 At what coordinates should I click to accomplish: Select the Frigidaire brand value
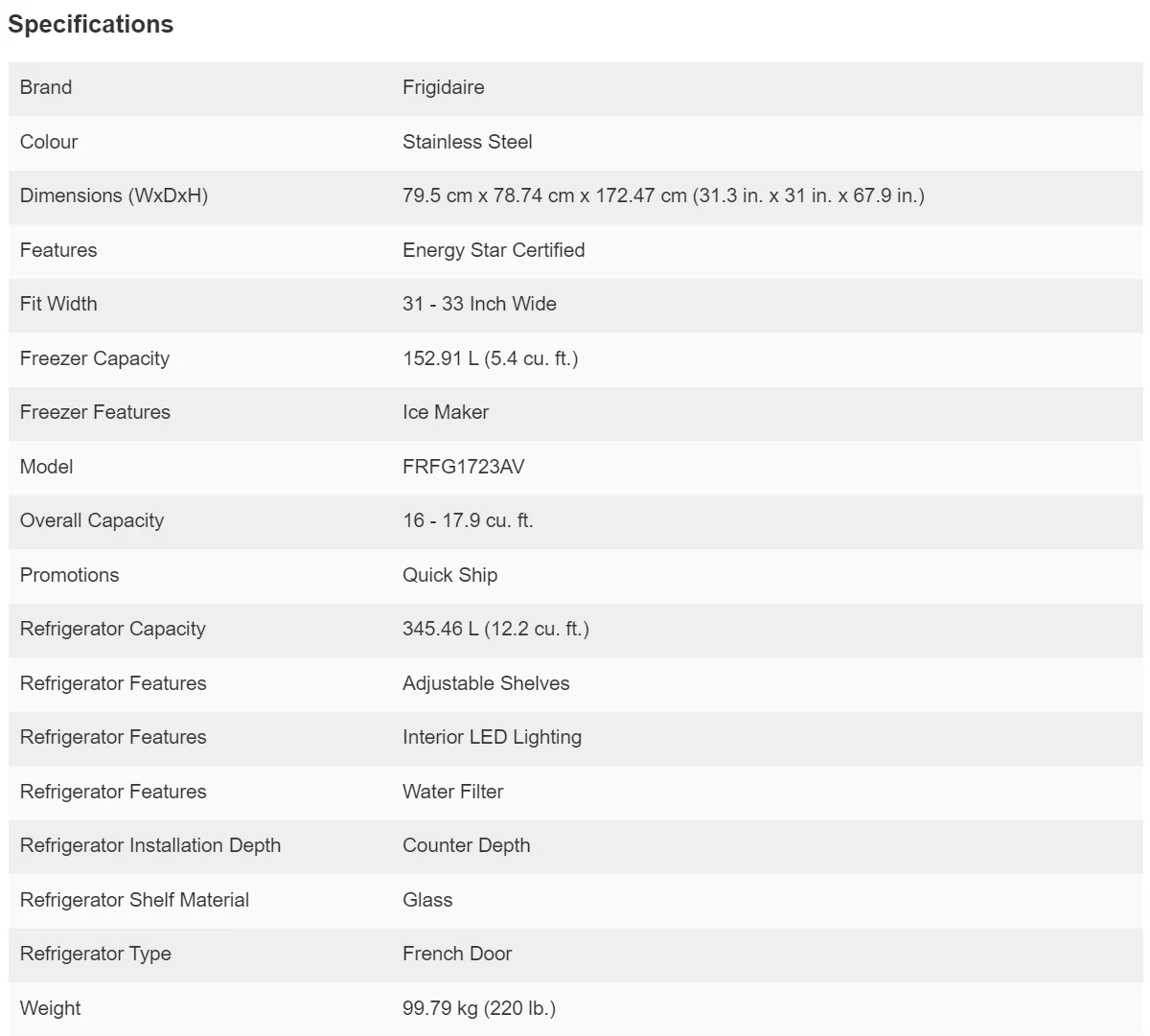[443, 87]
